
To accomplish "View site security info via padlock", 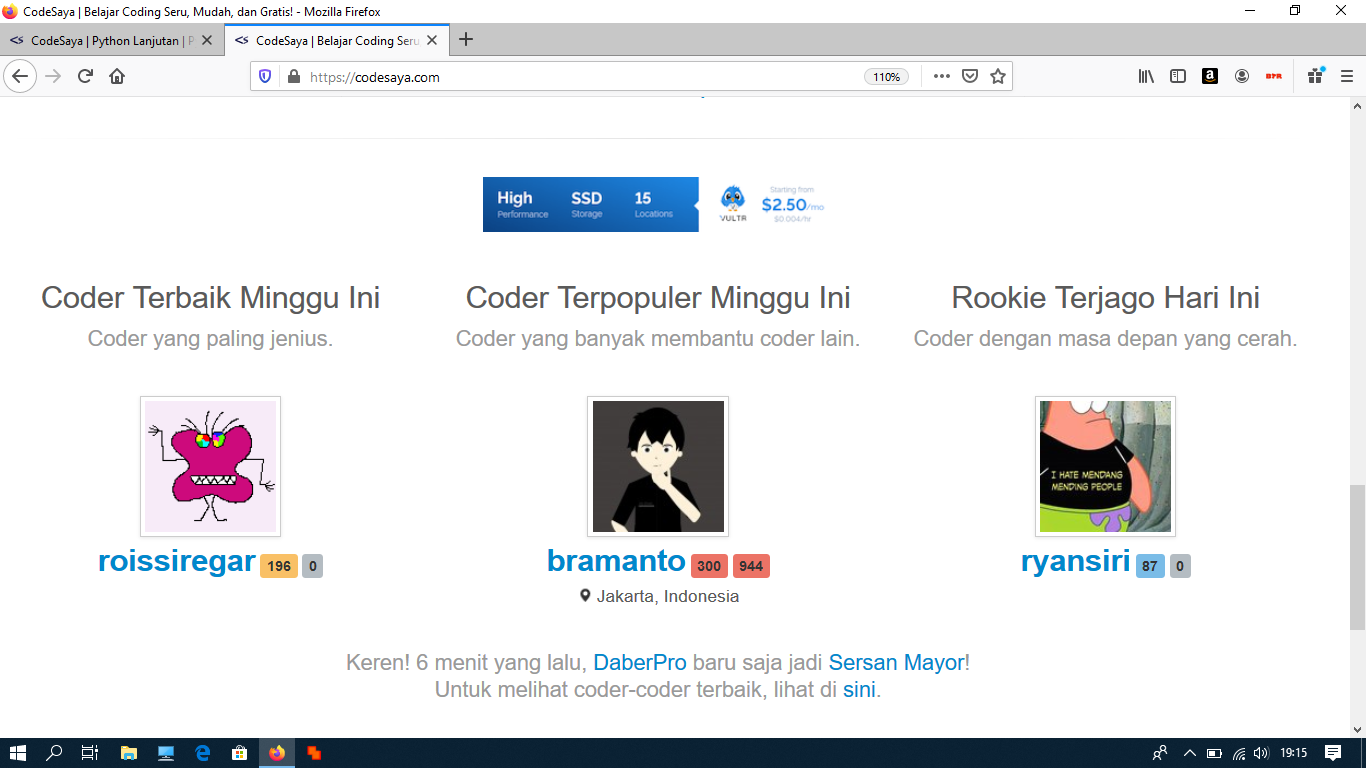I will (294, 76).
